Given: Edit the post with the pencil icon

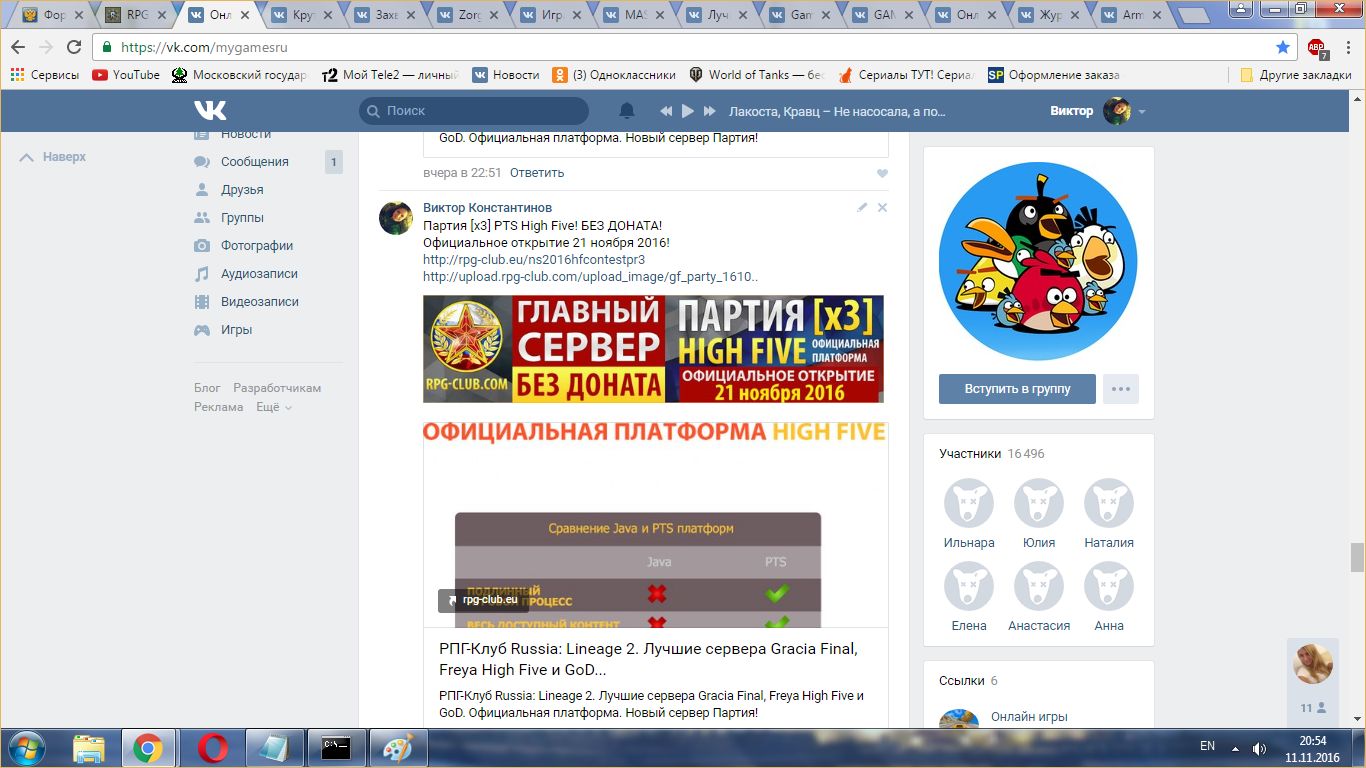Looking at the screenshot, I should point(862,207).
